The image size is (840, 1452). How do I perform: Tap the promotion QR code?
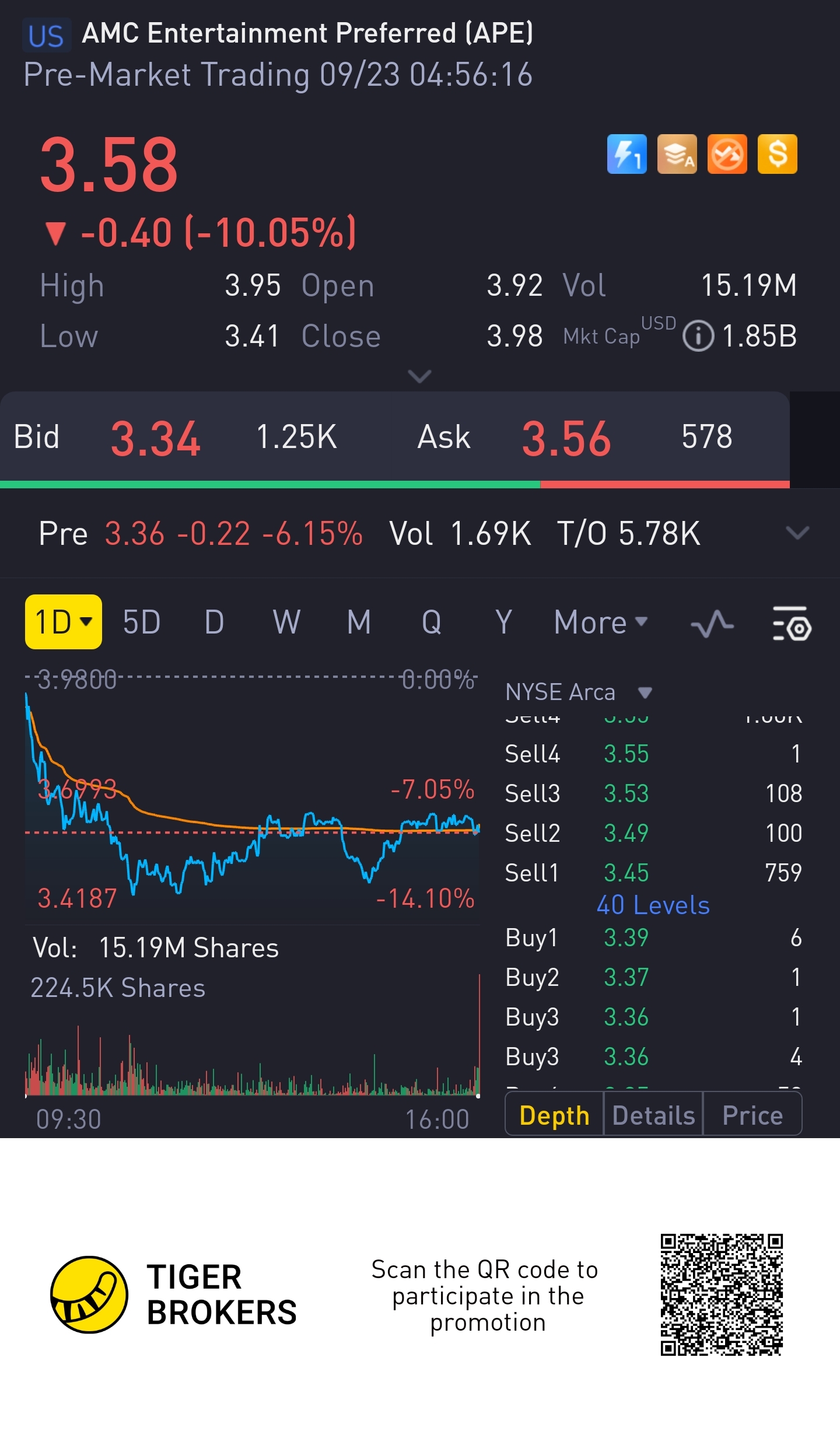[721, 1294]
